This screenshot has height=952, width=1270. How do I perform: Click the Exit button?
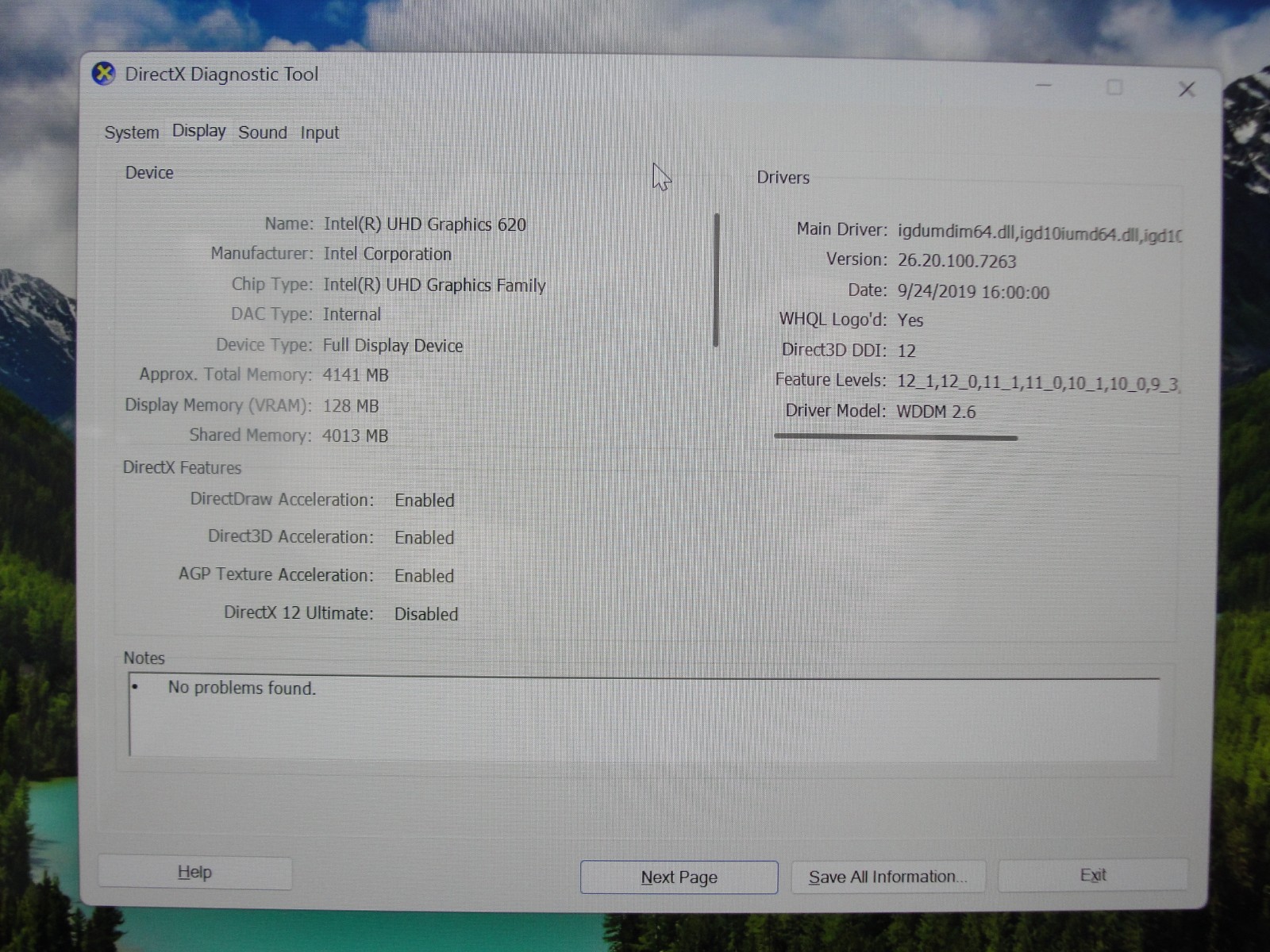point(1093,875)
